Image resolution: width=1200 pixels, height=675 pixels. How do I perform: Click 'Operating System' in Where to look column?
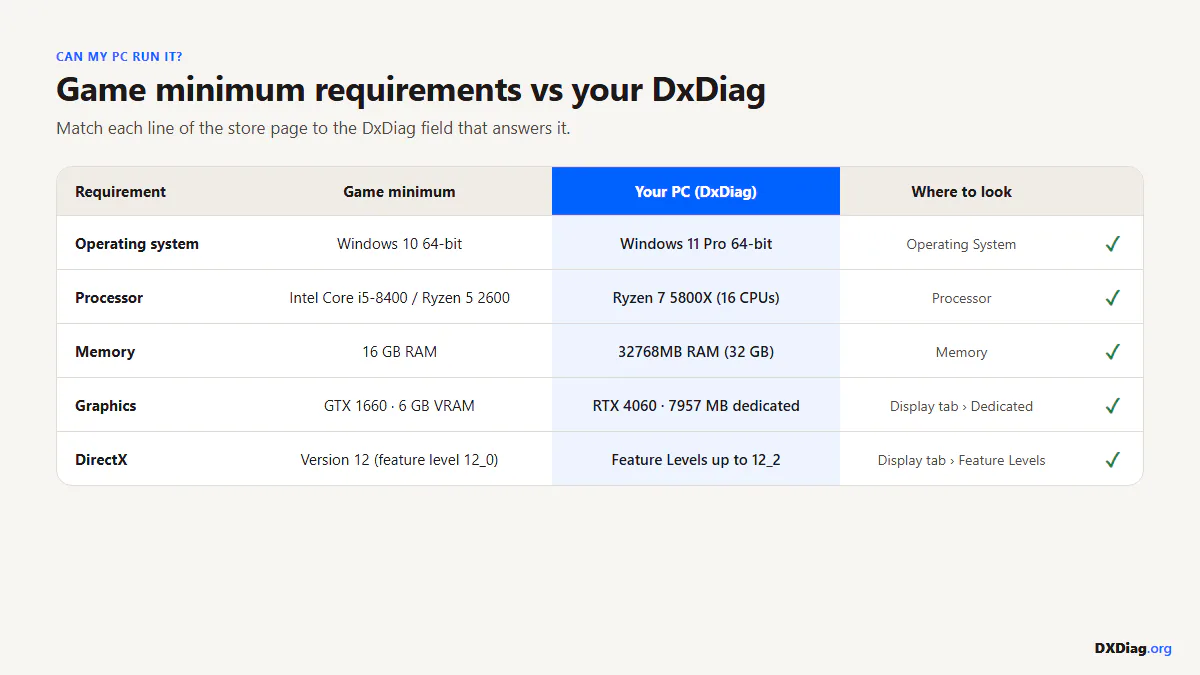961,244
